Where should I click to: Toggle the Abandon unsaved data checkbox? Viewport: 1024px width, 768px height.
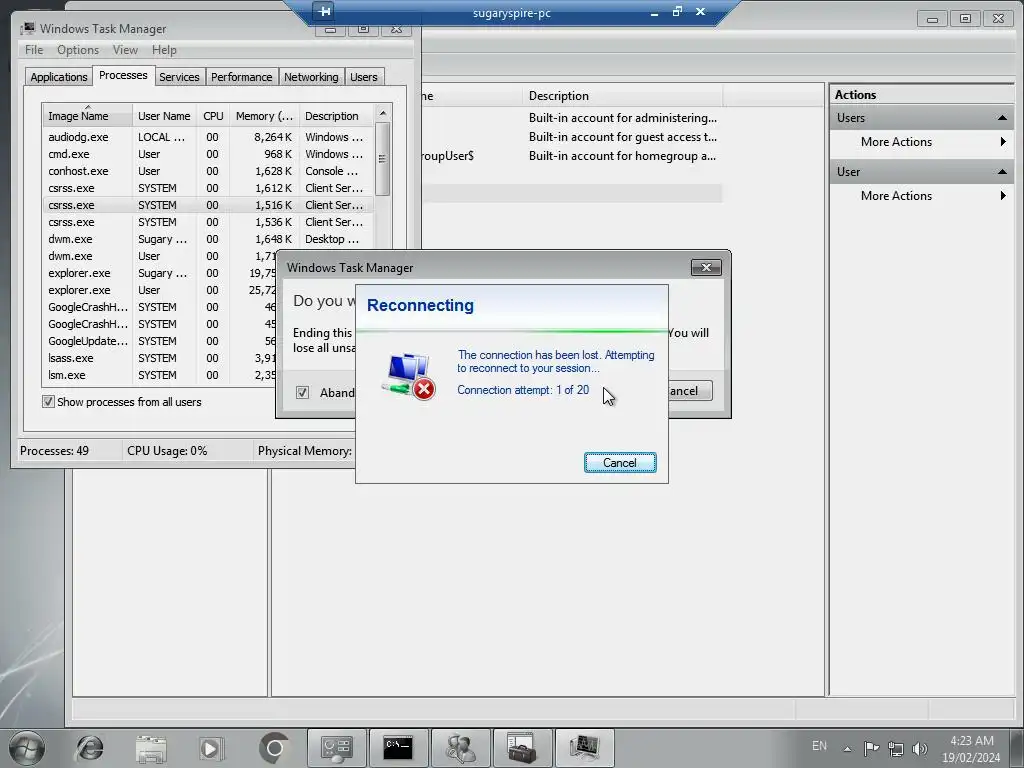pos(302,392)
